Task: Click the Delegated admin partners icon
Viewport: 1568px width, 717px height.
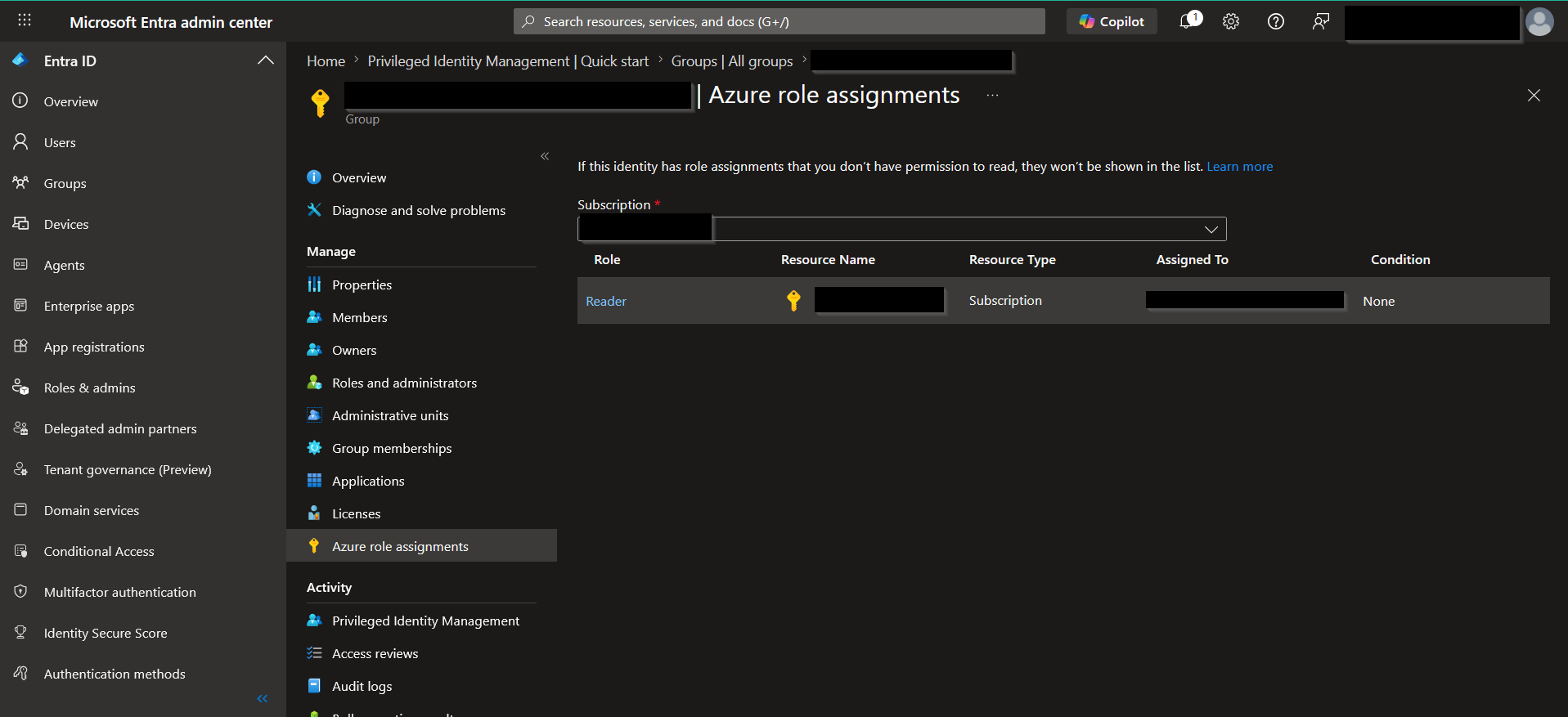Action: coord(21,428)
